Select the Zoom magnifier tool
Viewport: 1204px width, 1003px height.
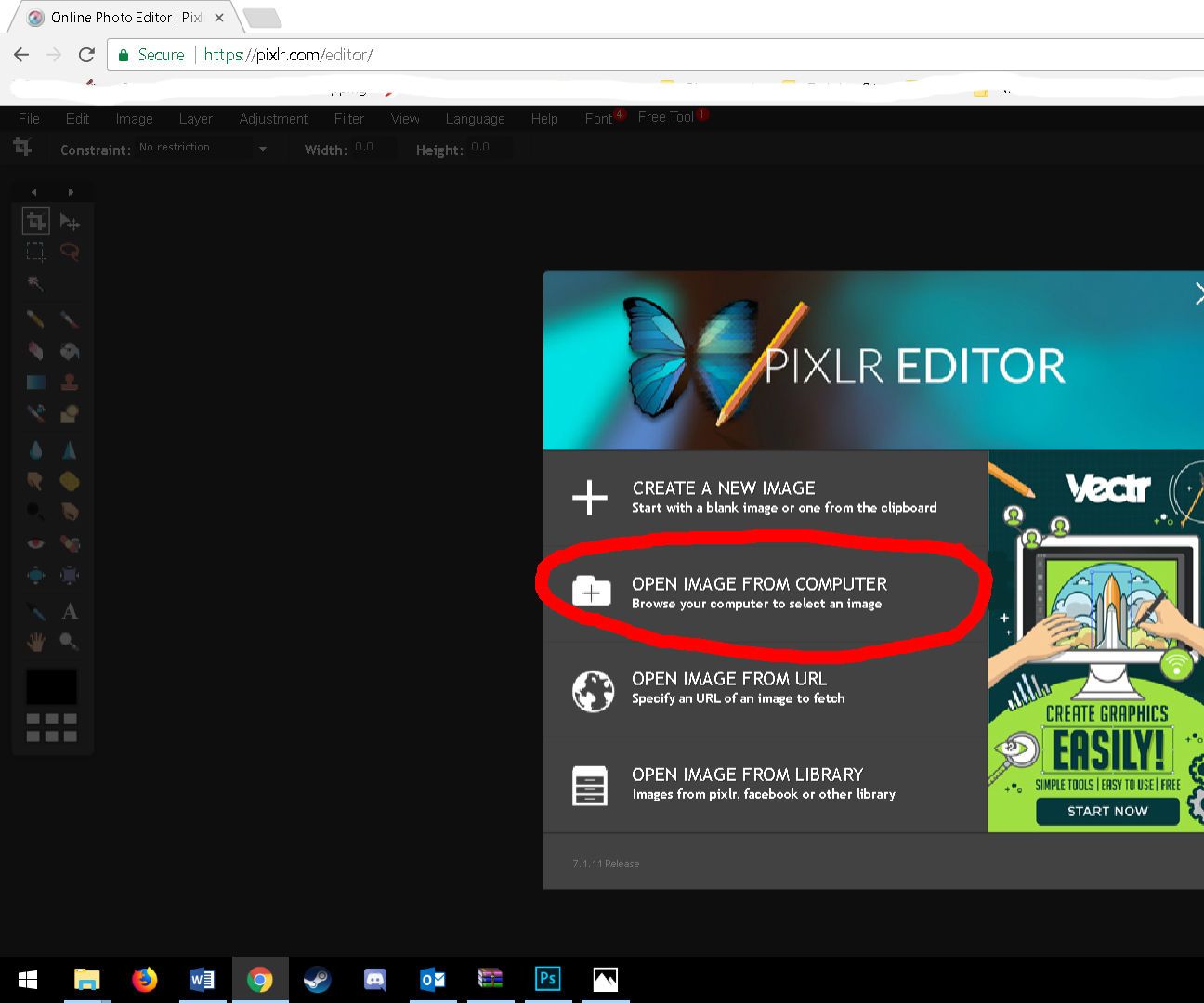point(70,641)
